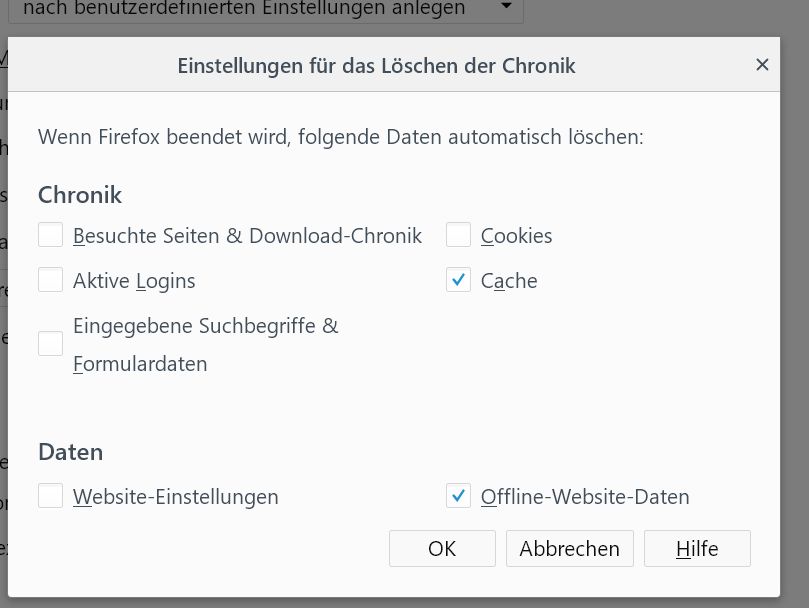The image size is (809, 608).
Task: Expand the benutzerdefinierten Einstellungen dropdown
Action: pos(506,8)
